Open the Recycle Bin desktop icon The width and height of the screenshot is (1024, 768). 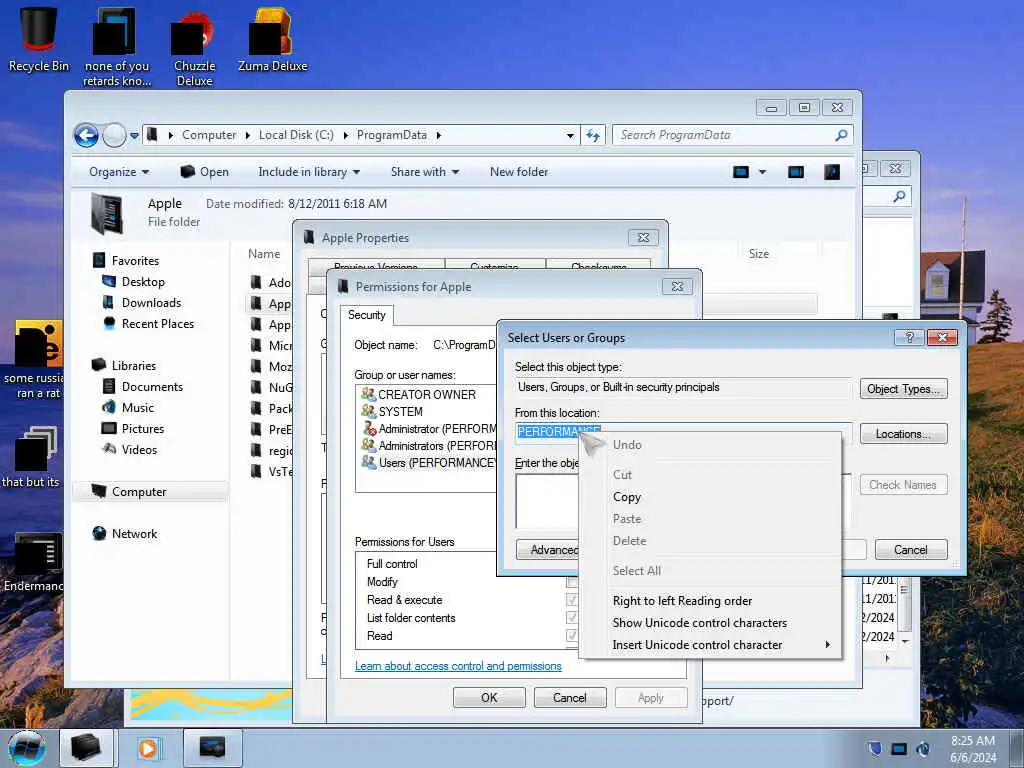pyautogui.click(x=39, y=39)
